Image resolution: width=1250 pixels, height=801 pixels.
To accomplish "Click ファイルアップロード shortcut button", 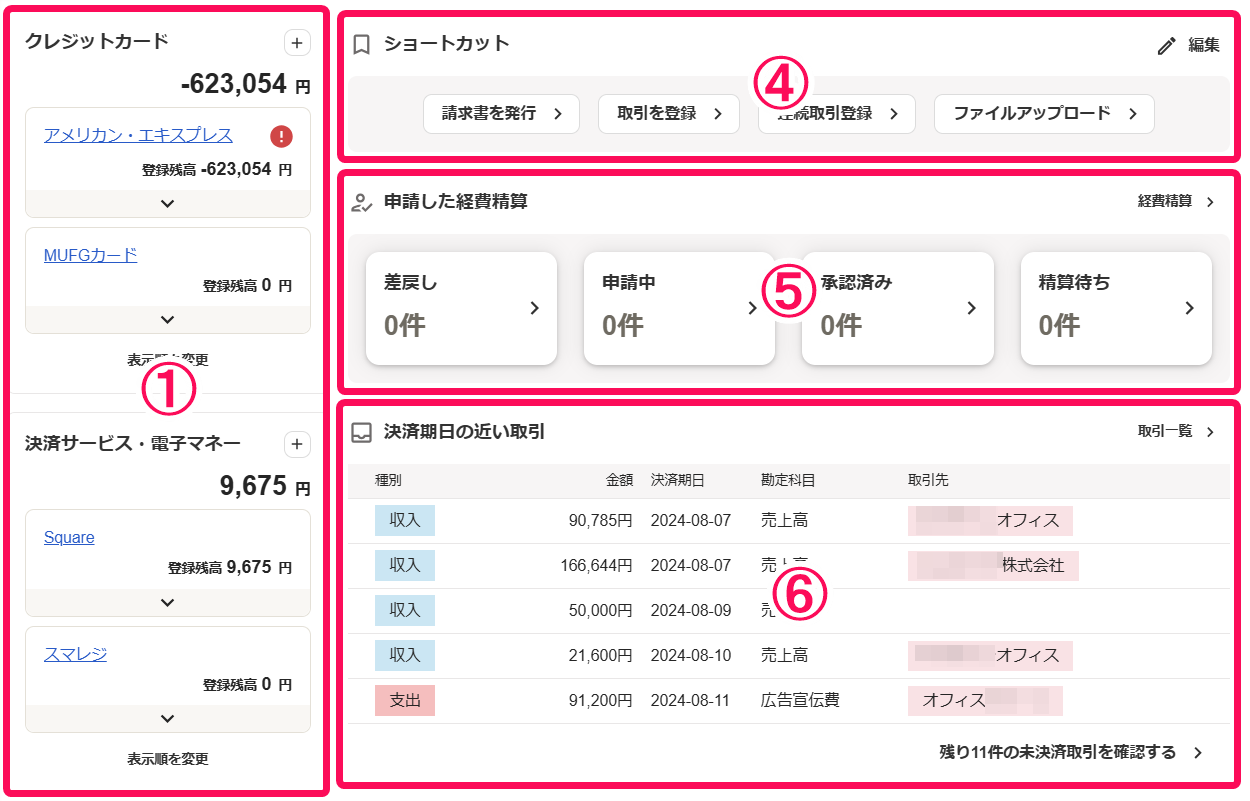I will 1044,114.
